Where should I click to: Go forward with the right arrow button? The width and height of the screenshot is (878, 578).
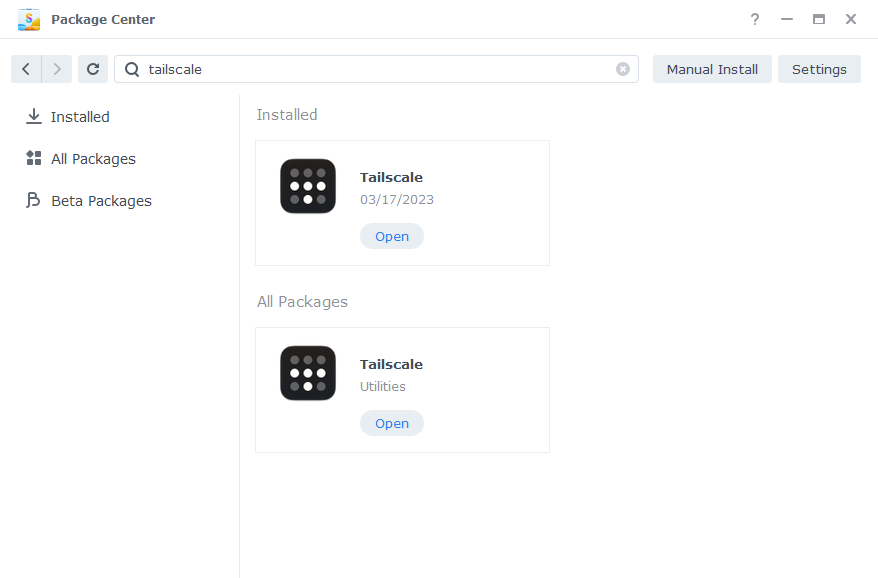[57, 69]
